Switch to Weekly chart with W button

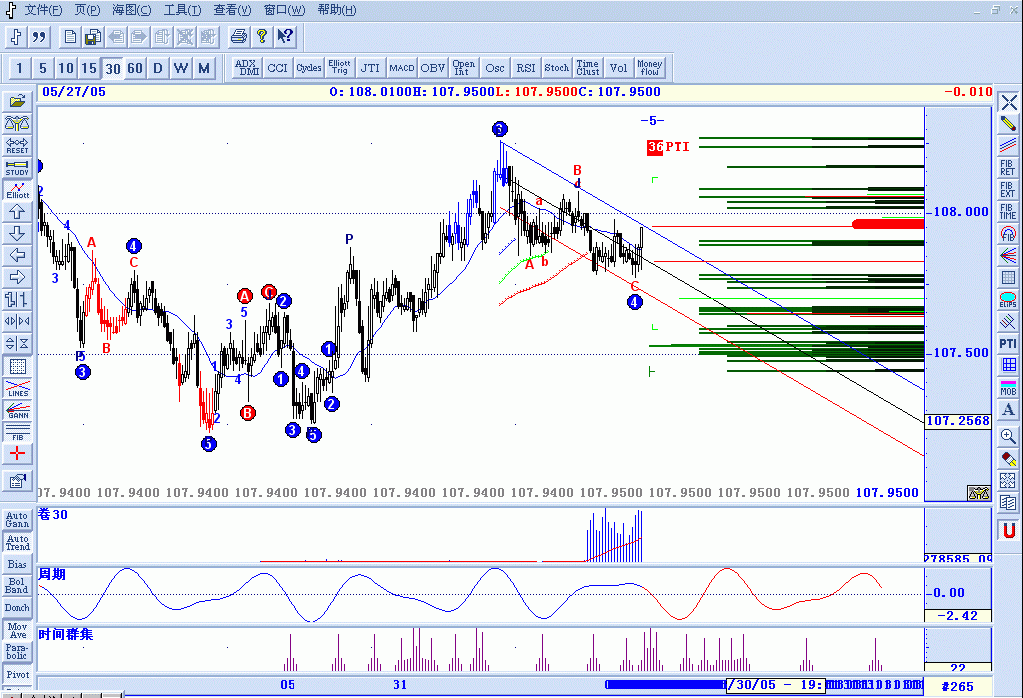click(181, 68)
